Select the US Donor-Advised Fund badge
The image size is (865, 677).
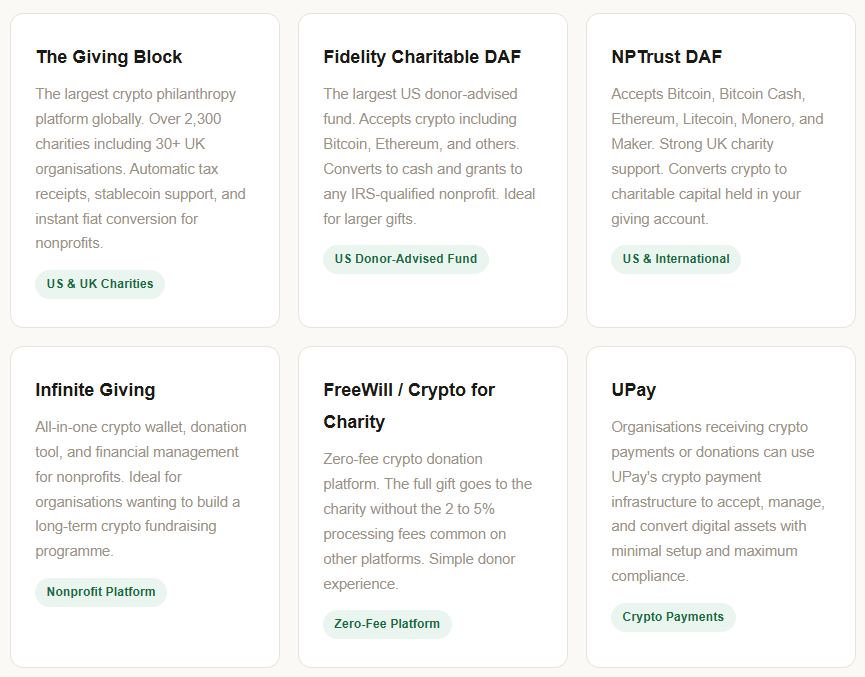[x=405, y=259]
